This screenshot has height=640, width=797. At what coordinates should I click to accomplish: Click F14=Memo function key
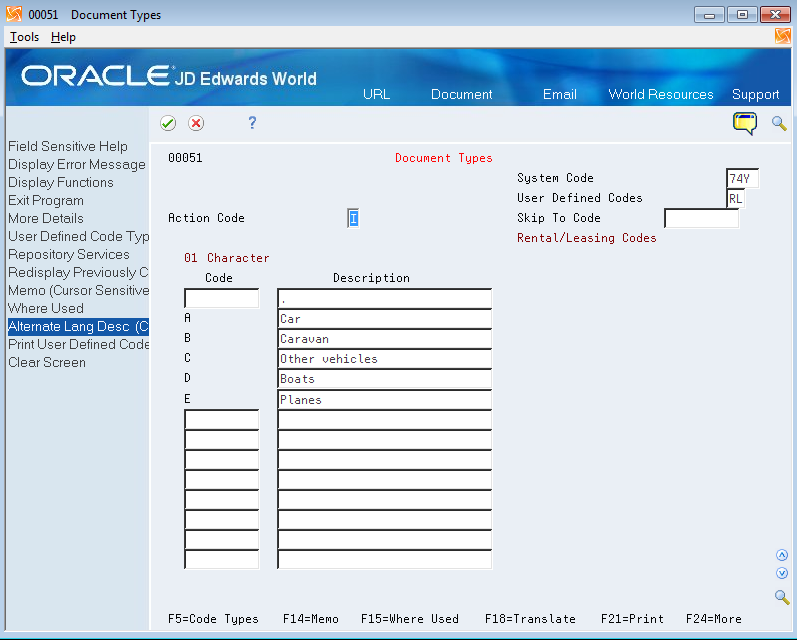coord(311,619)
